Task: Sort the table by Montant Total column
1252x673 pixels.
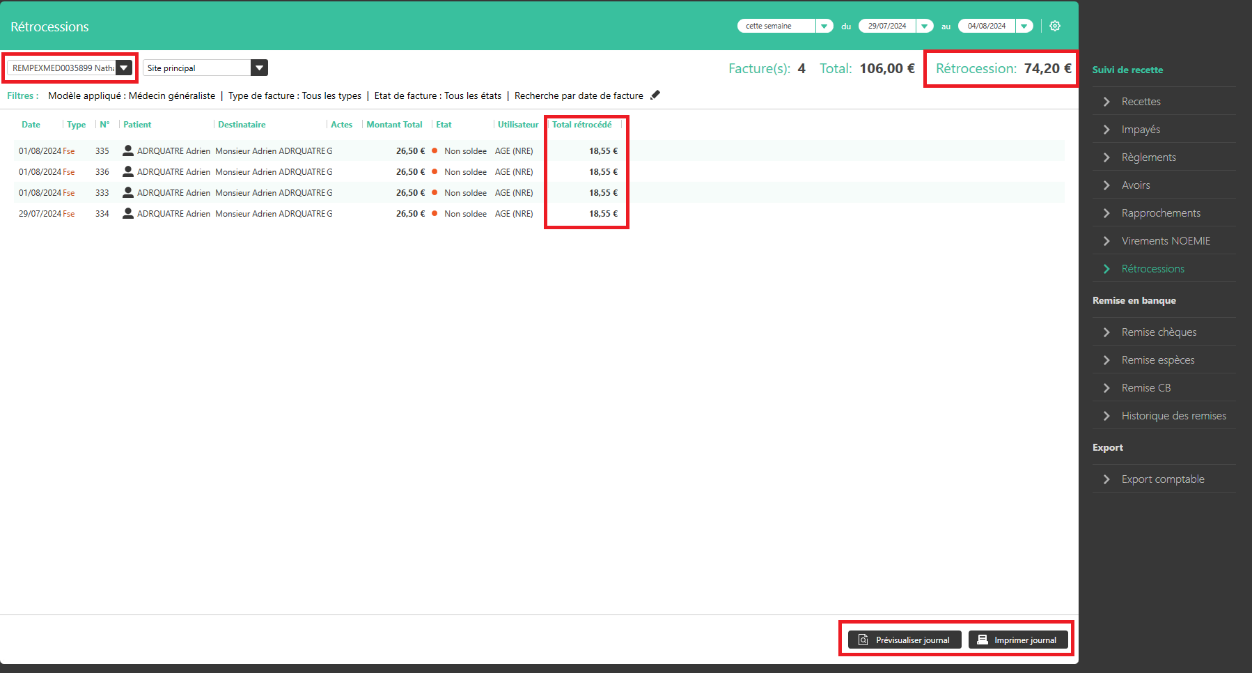Action: pos(394,125)
